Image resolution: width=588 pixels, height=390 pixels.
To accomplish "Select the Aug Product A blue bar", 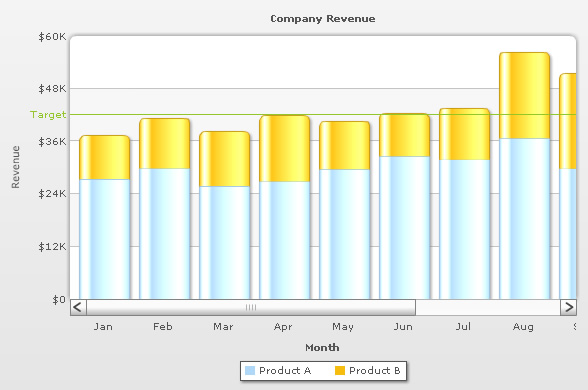I will tap(525, 219).
